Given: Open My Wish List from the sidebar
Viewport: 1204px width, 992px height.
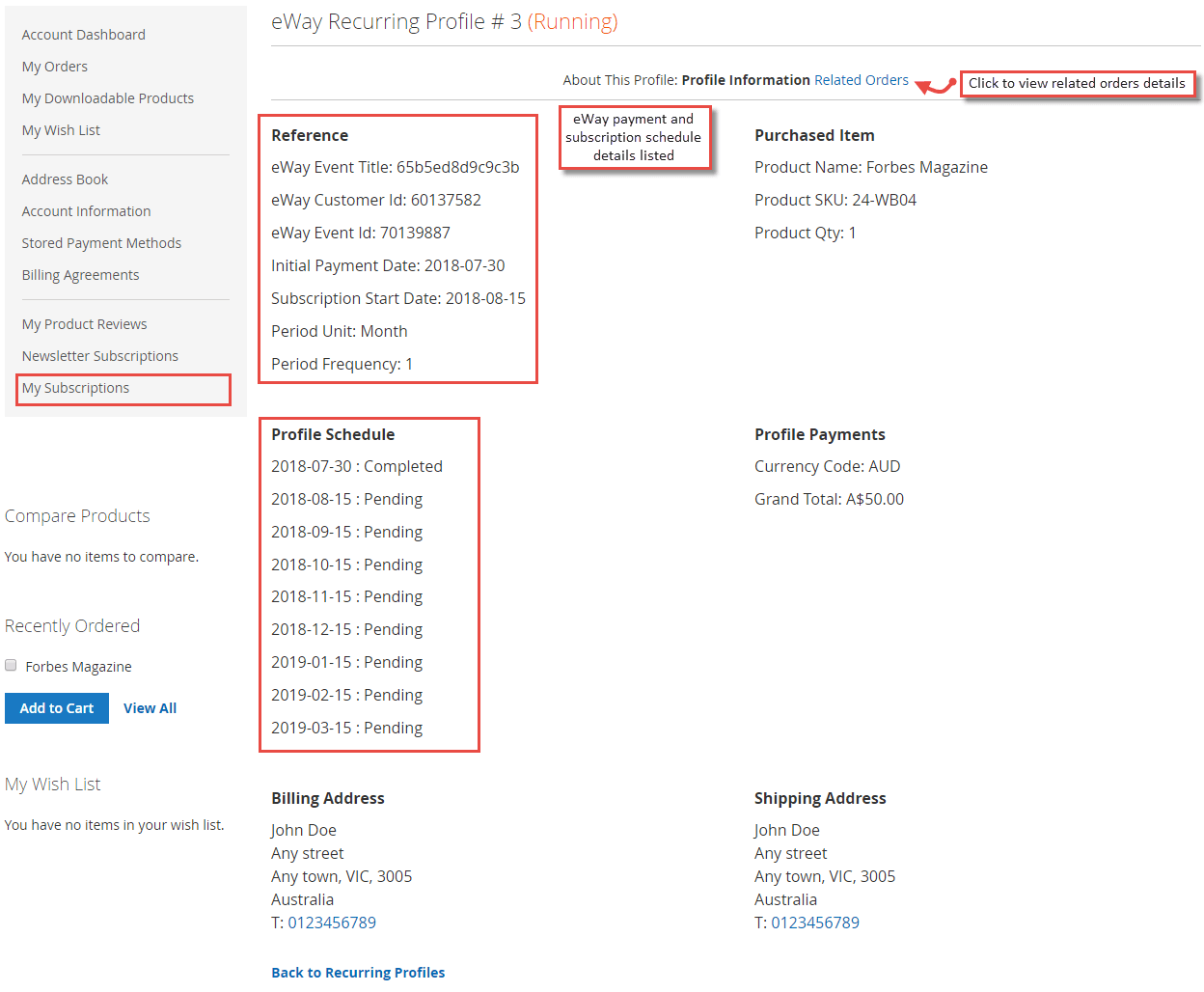Looking at the screenshot, I should (x=61, y=129).
